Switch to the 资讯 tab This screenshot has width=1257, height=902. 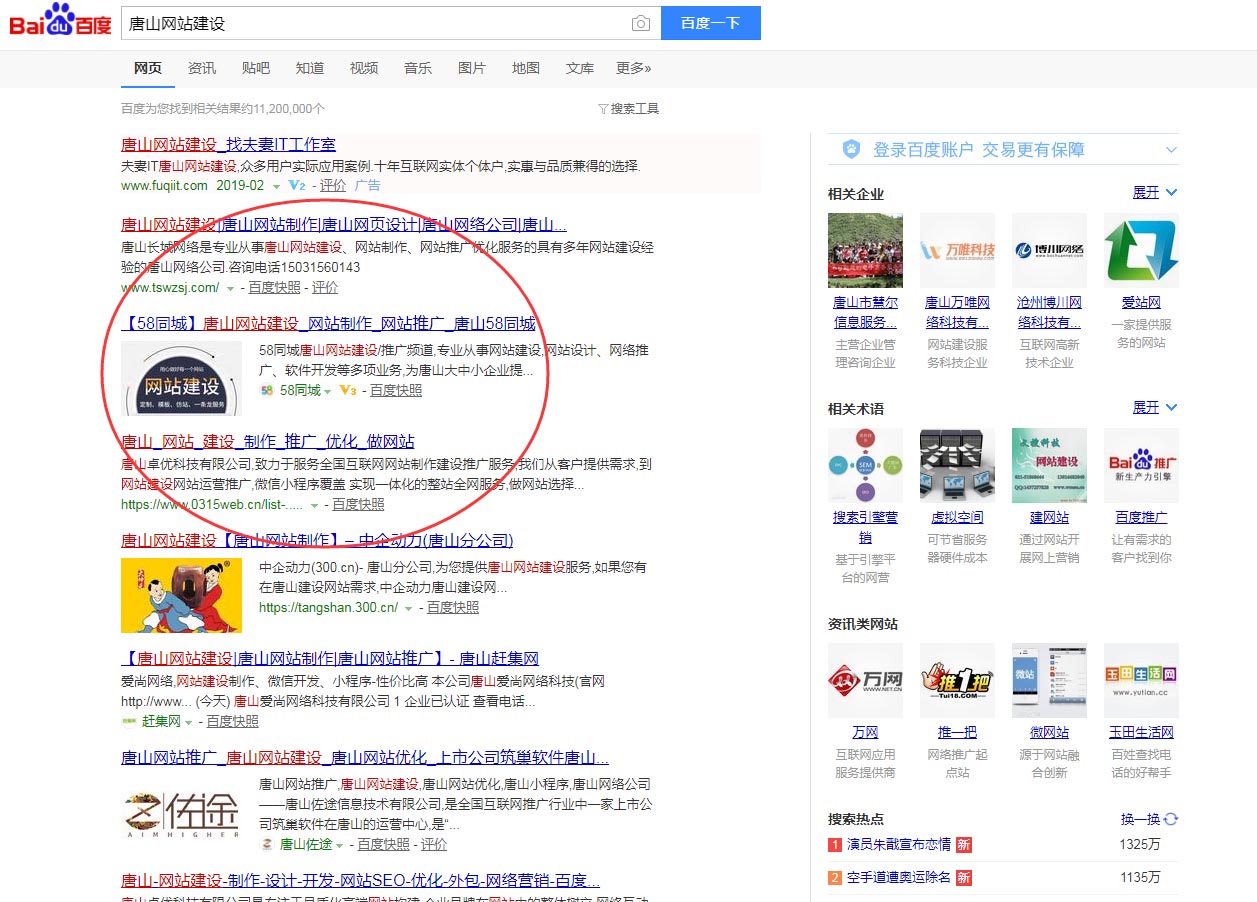point(202,68)
